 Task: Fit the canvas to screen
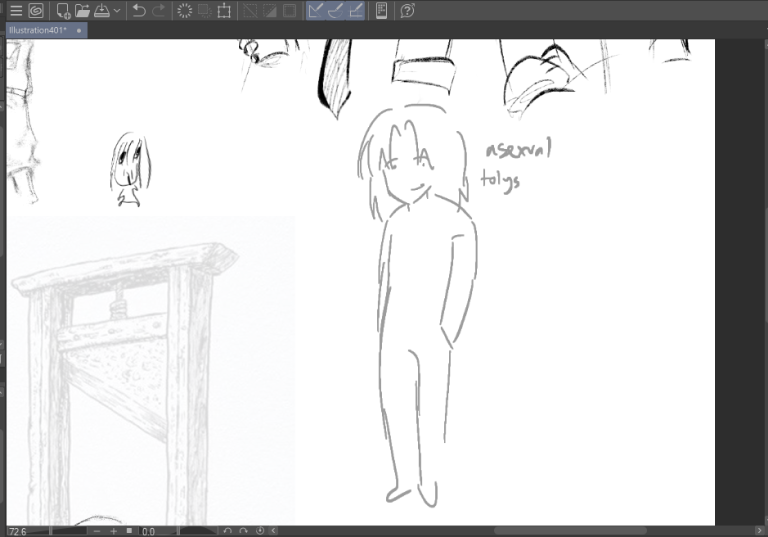point(129,531)
